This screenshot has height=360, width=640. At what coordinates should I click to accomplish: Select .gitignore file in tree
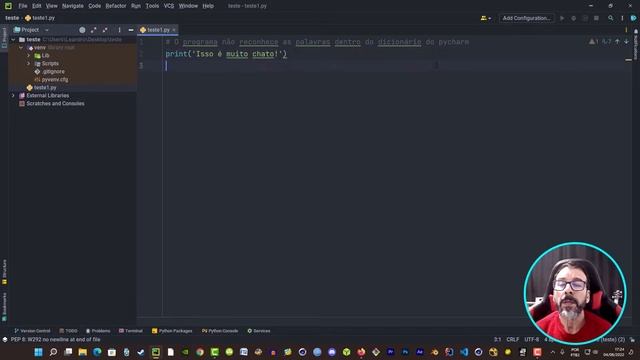50,71
